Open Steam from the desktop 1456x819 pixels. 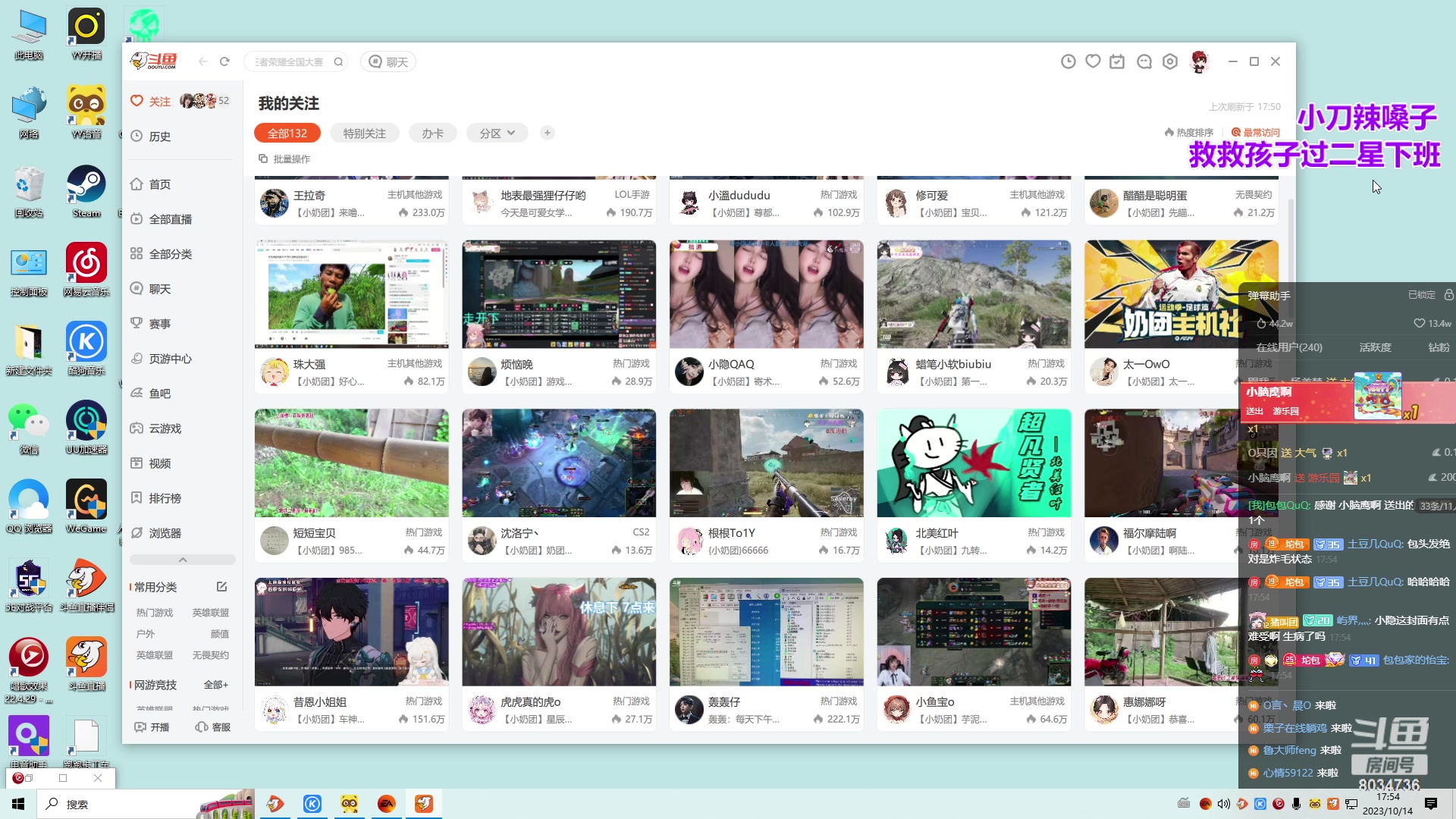click(x=86, y=192)
